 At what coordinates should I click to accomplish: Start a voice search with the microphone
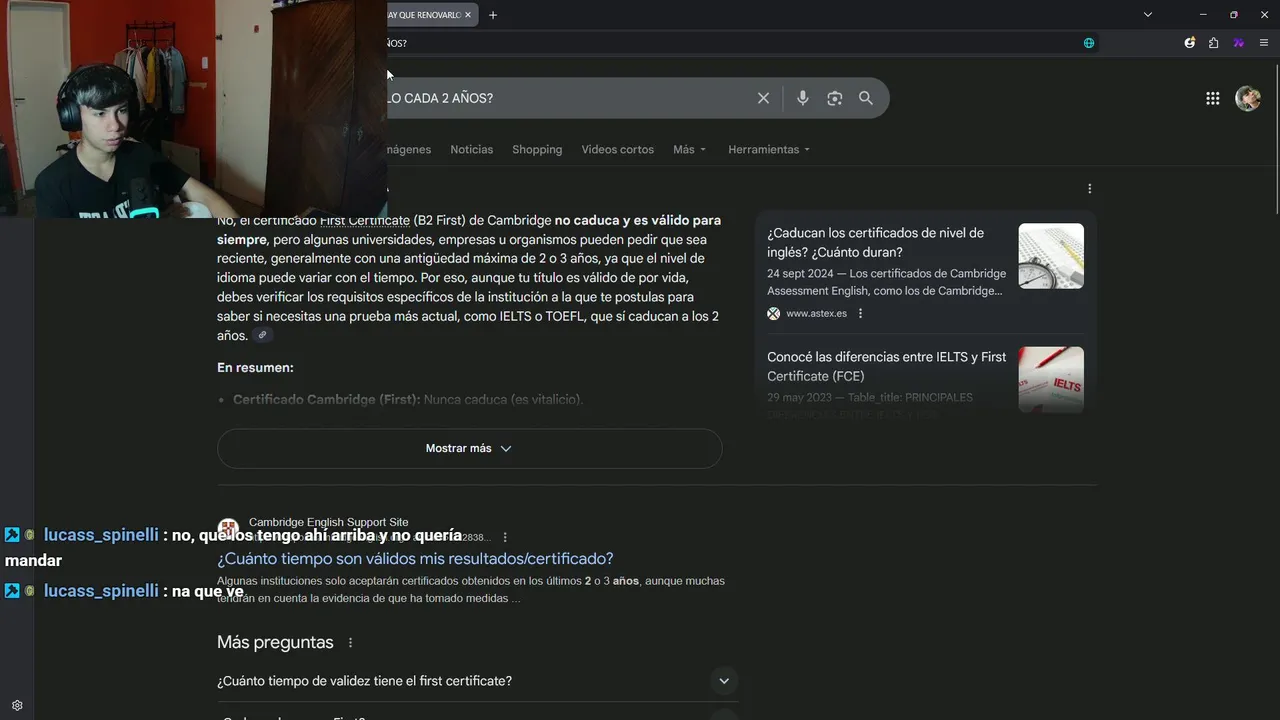[x=802, y=98]
